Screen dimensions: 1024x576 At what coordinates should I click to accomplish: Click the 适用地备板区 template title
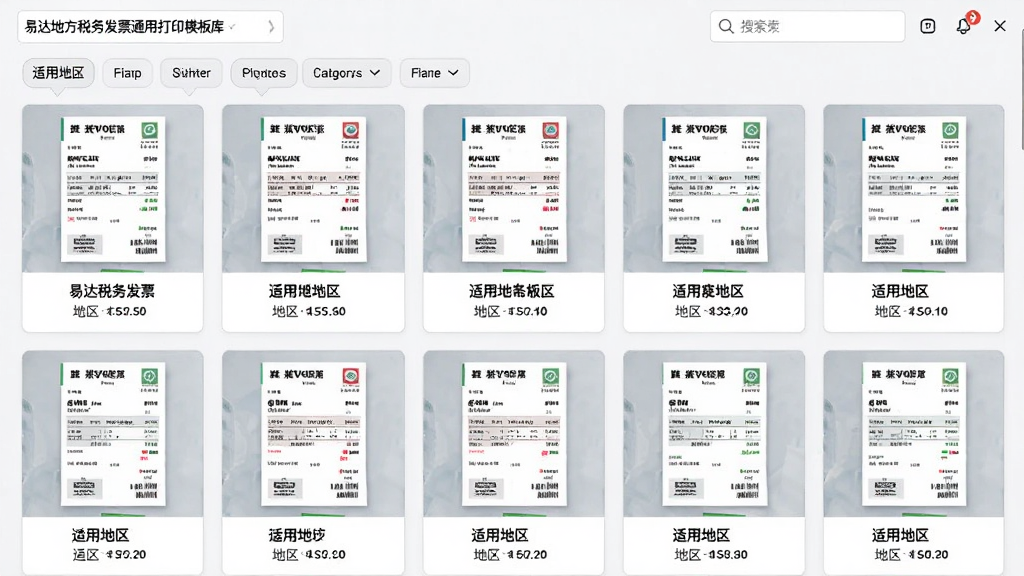tap(512, 291)
